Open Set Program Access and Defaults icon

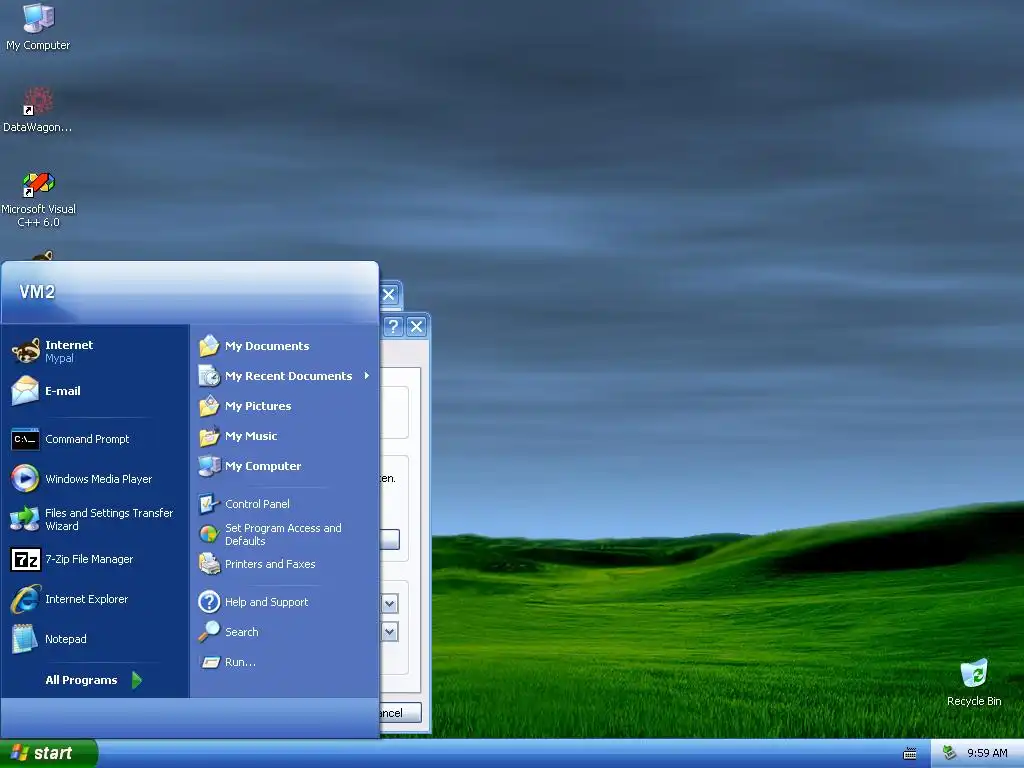click(x=209, y=534)
